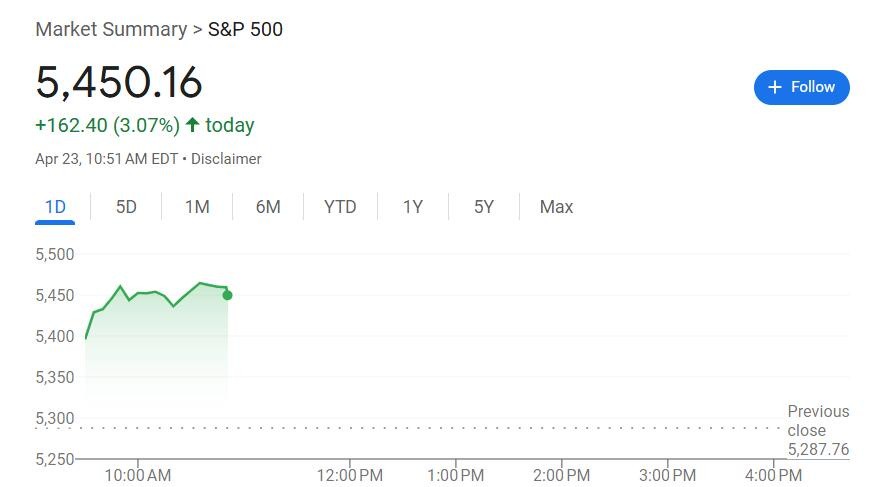Click the +162.40 (3.07%) change text

tap(108, 125)
